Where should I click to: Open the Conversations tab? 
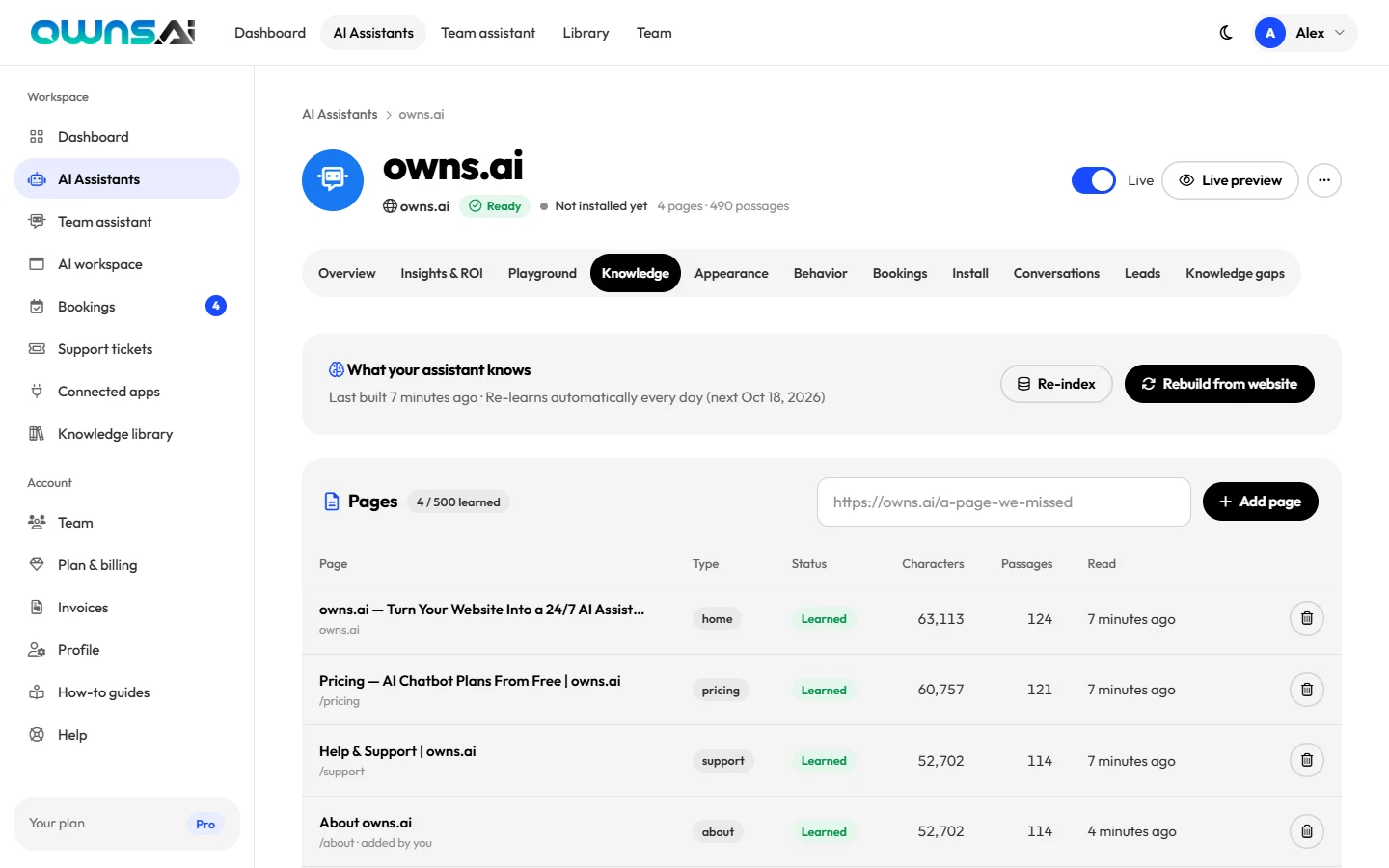point(1056,273)
